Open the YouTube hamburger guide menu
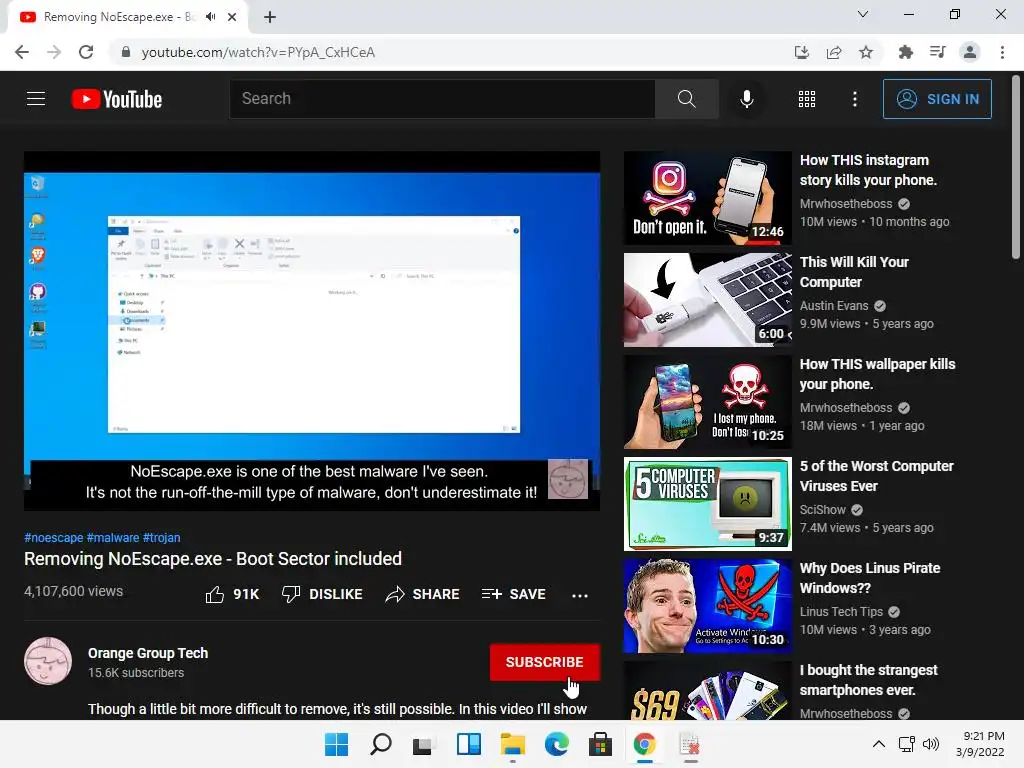Screen dimensions: 1024x768 point(36,99)
